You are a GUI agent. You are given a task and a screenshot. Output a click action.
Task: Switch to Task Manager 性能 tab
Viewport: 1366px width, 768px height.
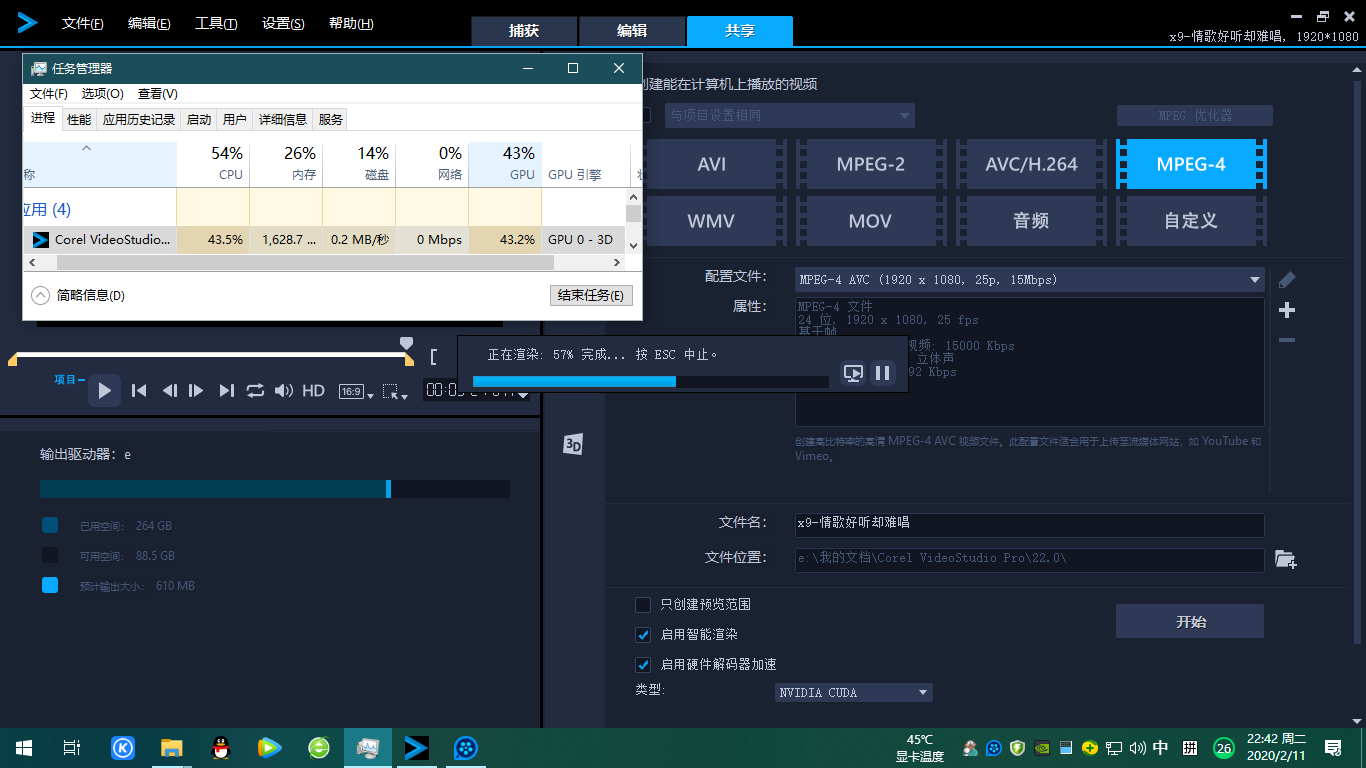(x=79, y=120)
